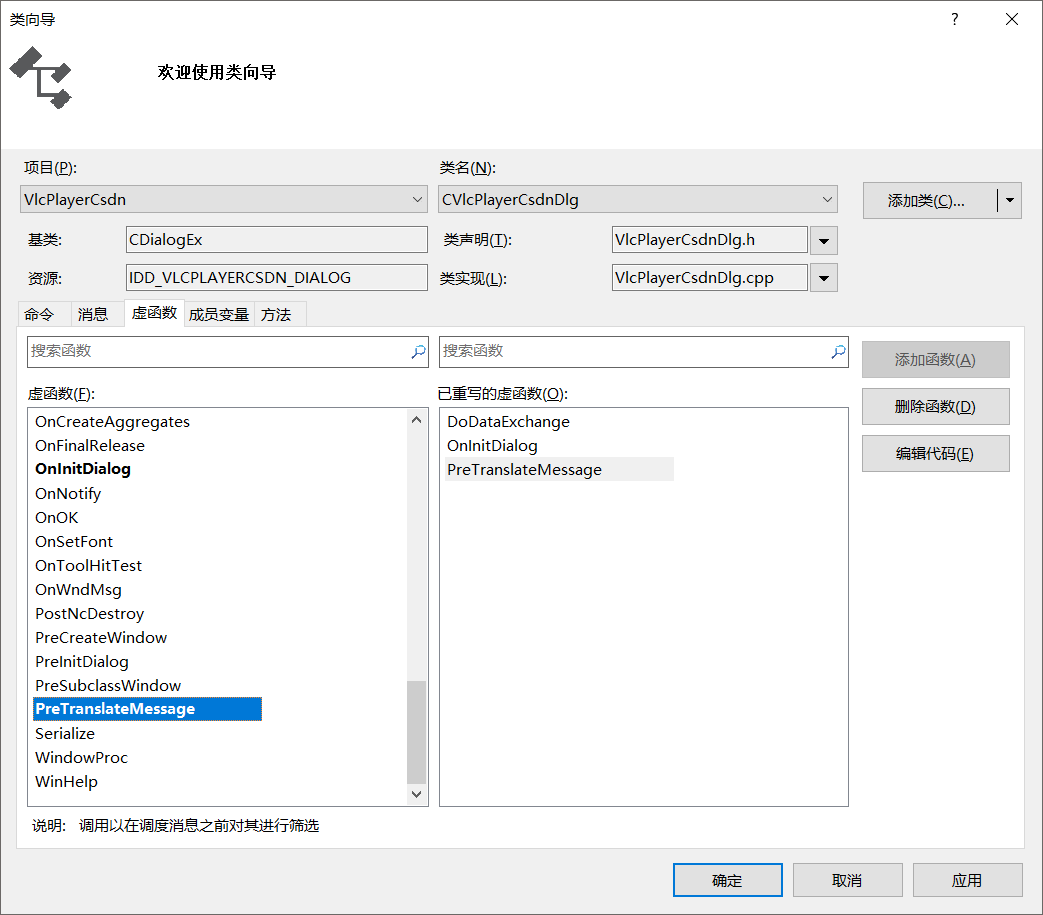Open the 类名 CVlcPlayerCsdnDlg dropdown
The width and height of the screenshot is (1043, 915).
(827, 199)
